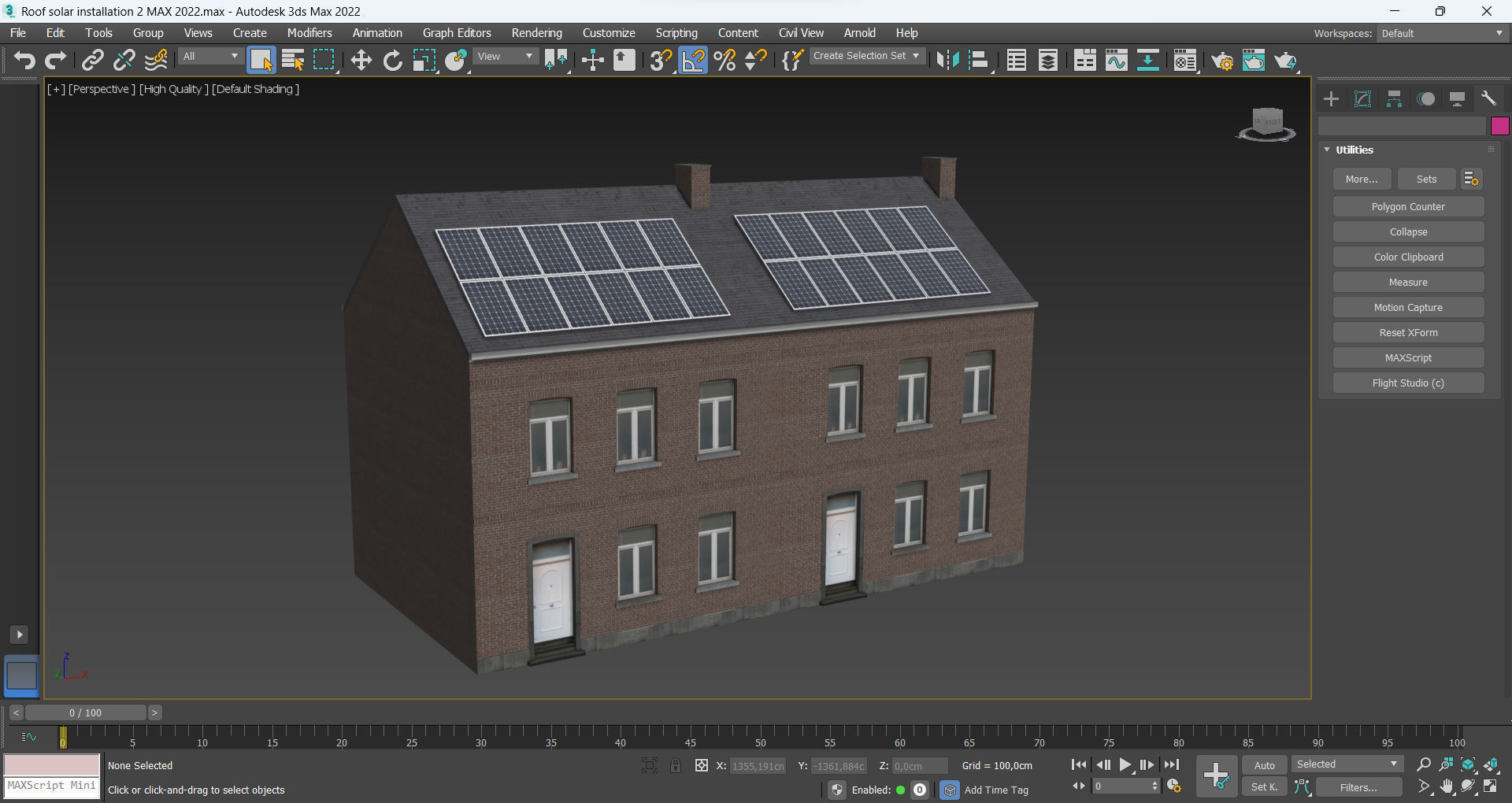
Task: Switch to the Utilities command panel tab
Action: click(x=1489, y=98)
